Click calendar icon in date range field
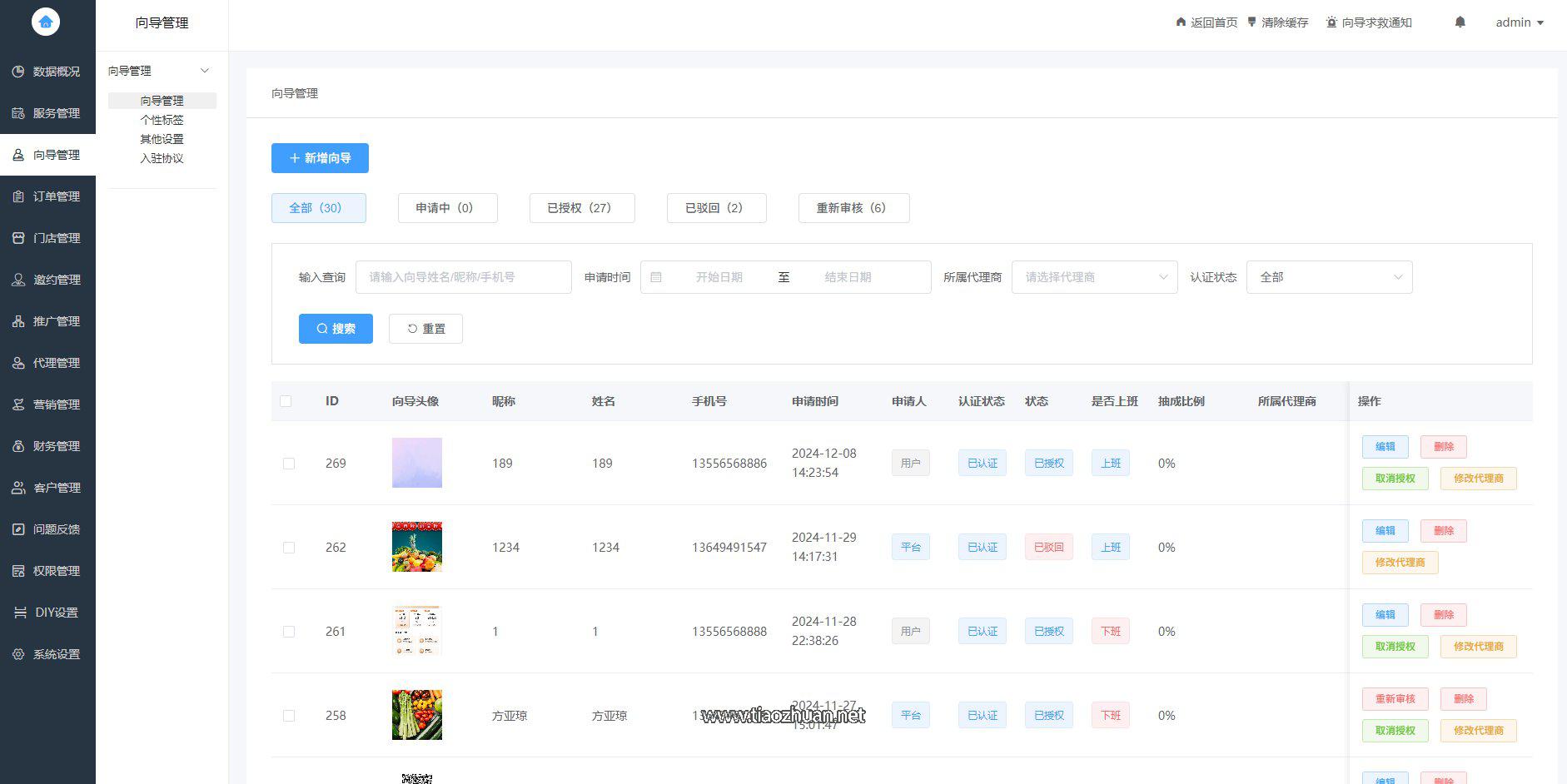This screenshot has height=784, width=1567. tap(656, 277)
